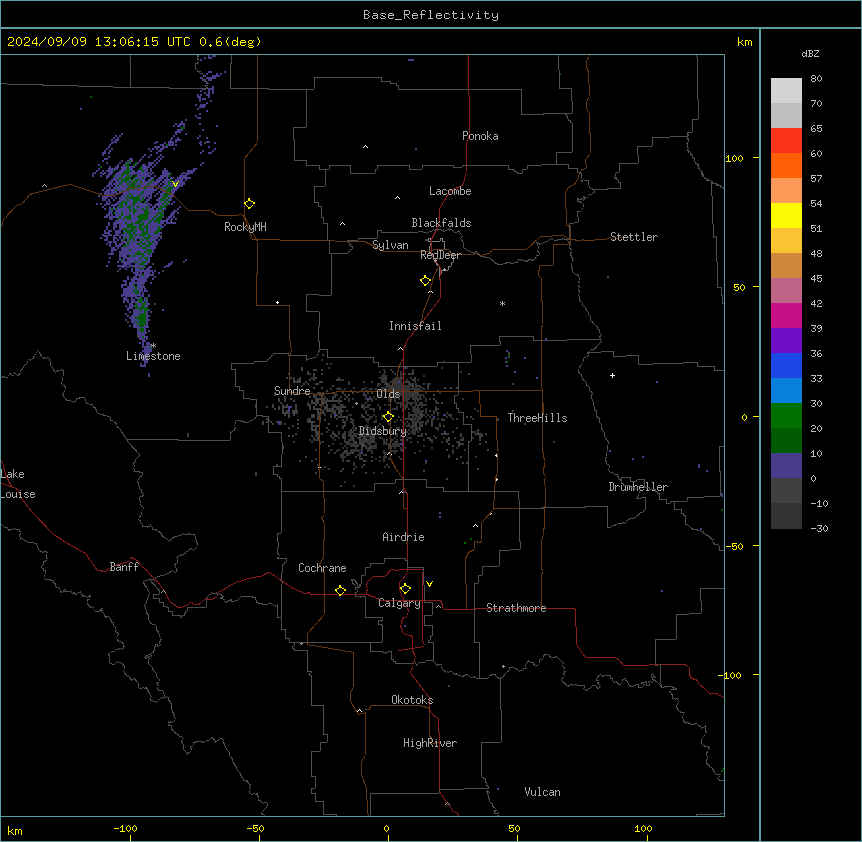Click the Sundre city label
862x842 pixels.
(x=292, y=391)
